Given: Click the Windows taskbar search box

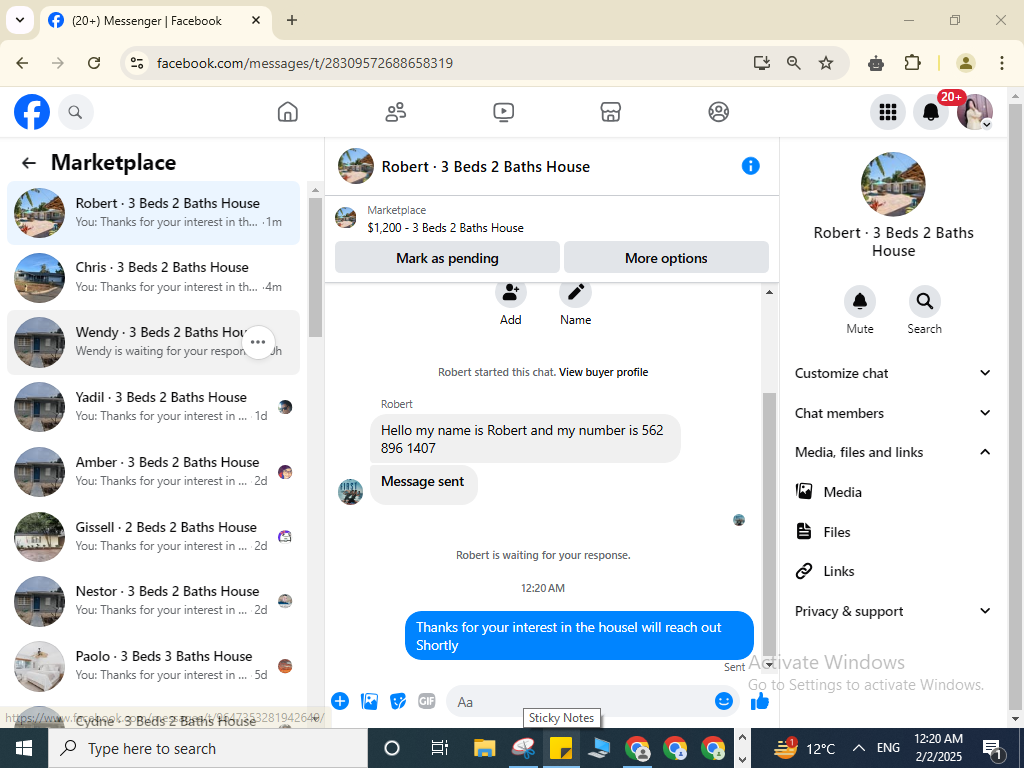Looking at the screenshot, I should (208, 748).
